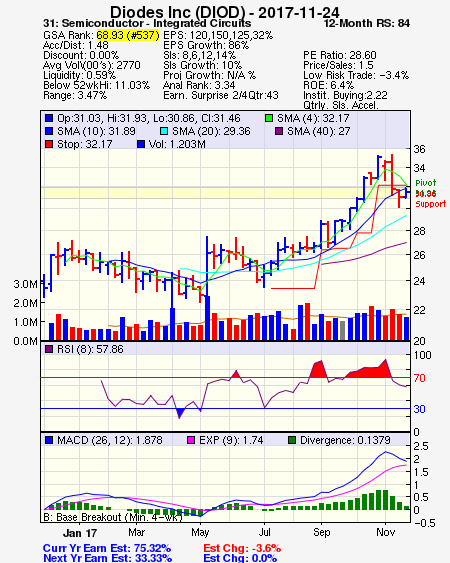Click the EPS Growth: 86% value
The height and width of the screenshot is (563, 450).
pyautogui.click(x=206, y=45)
